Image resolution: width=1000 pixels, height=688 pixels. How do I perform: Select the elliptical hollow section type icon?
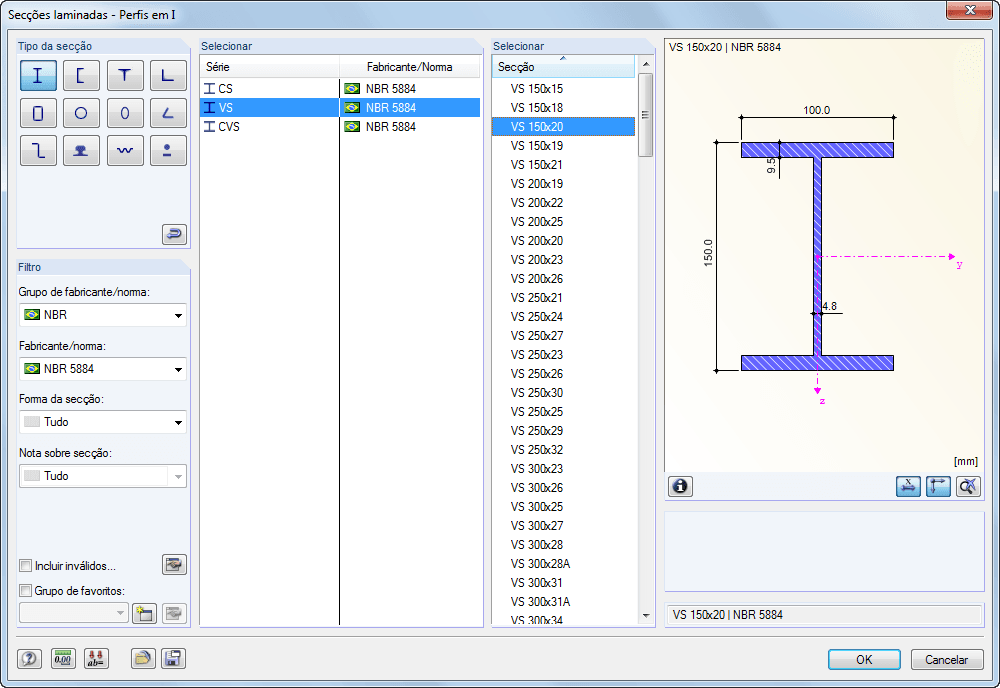coord(124,113)
